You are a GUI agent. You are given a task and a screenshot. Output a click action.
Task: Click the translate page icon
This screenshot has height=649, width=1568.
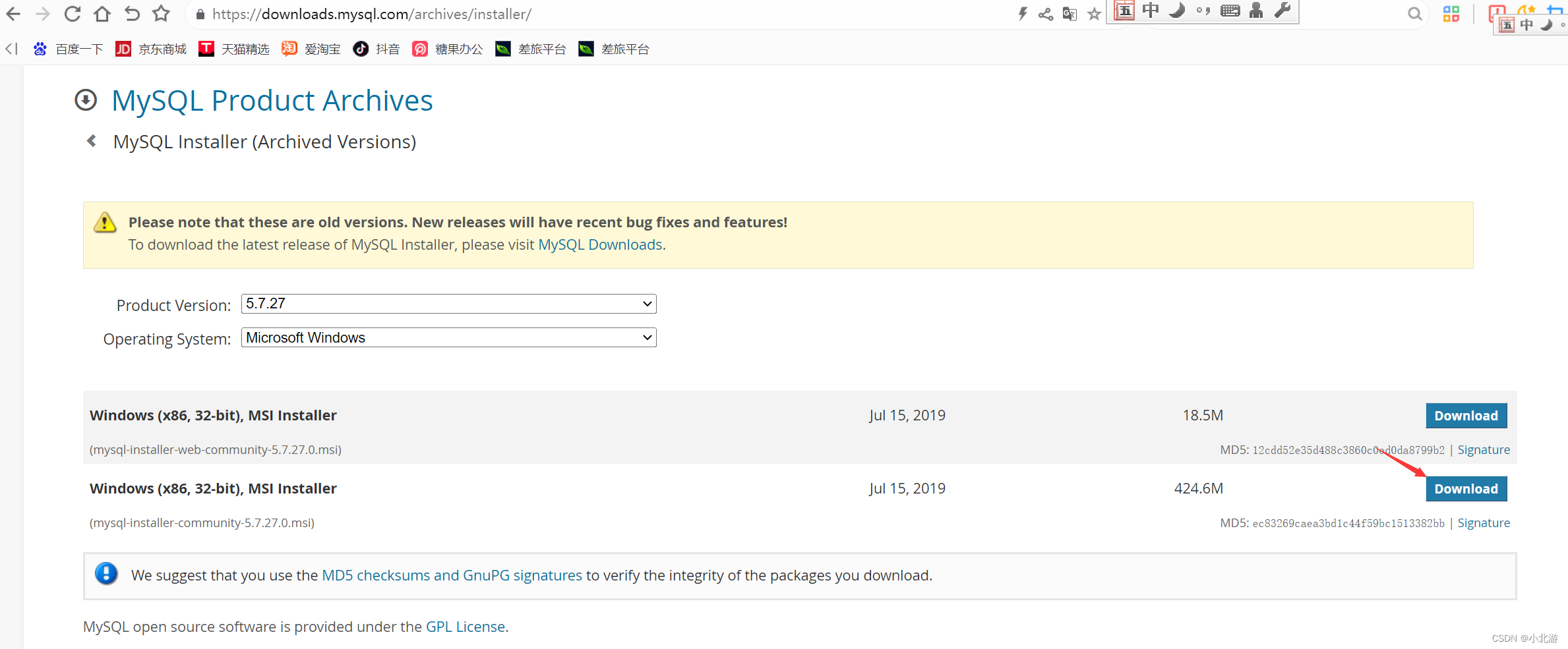1070,14
